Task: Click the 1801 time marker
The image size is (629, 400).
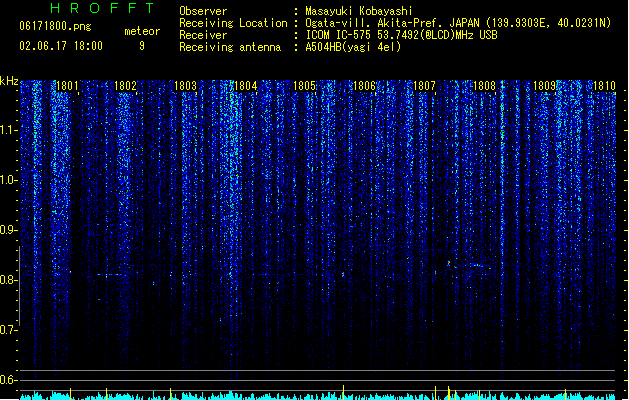Action: pyautogui.click(x=67, y=86)
